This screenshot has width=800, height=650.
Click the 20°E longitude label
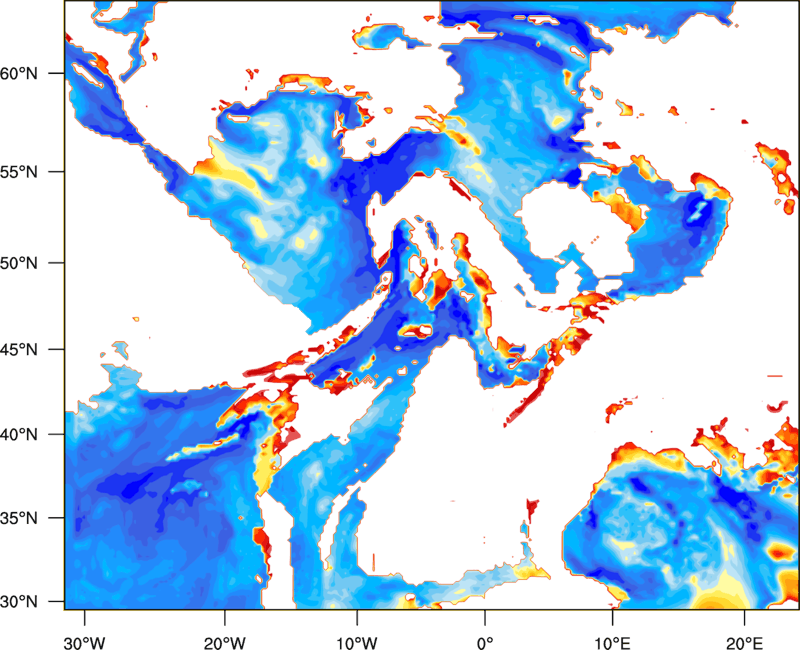point(744,643)
